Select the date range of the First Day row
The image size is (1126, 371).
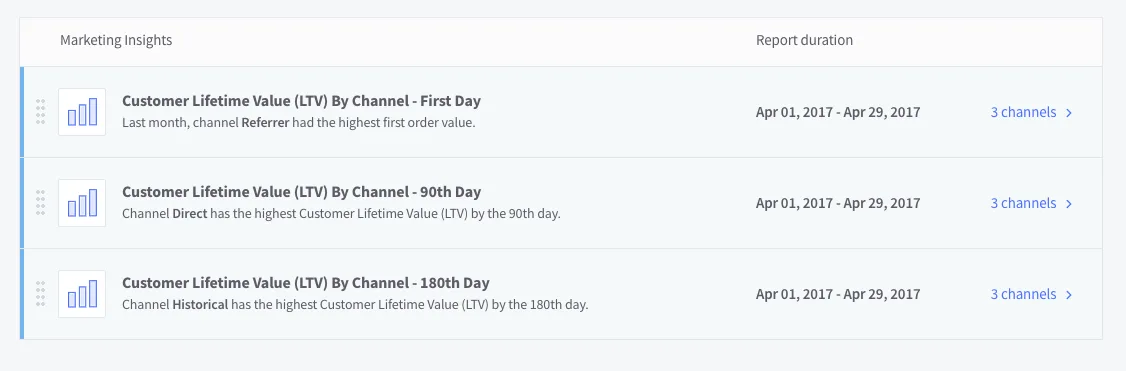click(838, 112)
